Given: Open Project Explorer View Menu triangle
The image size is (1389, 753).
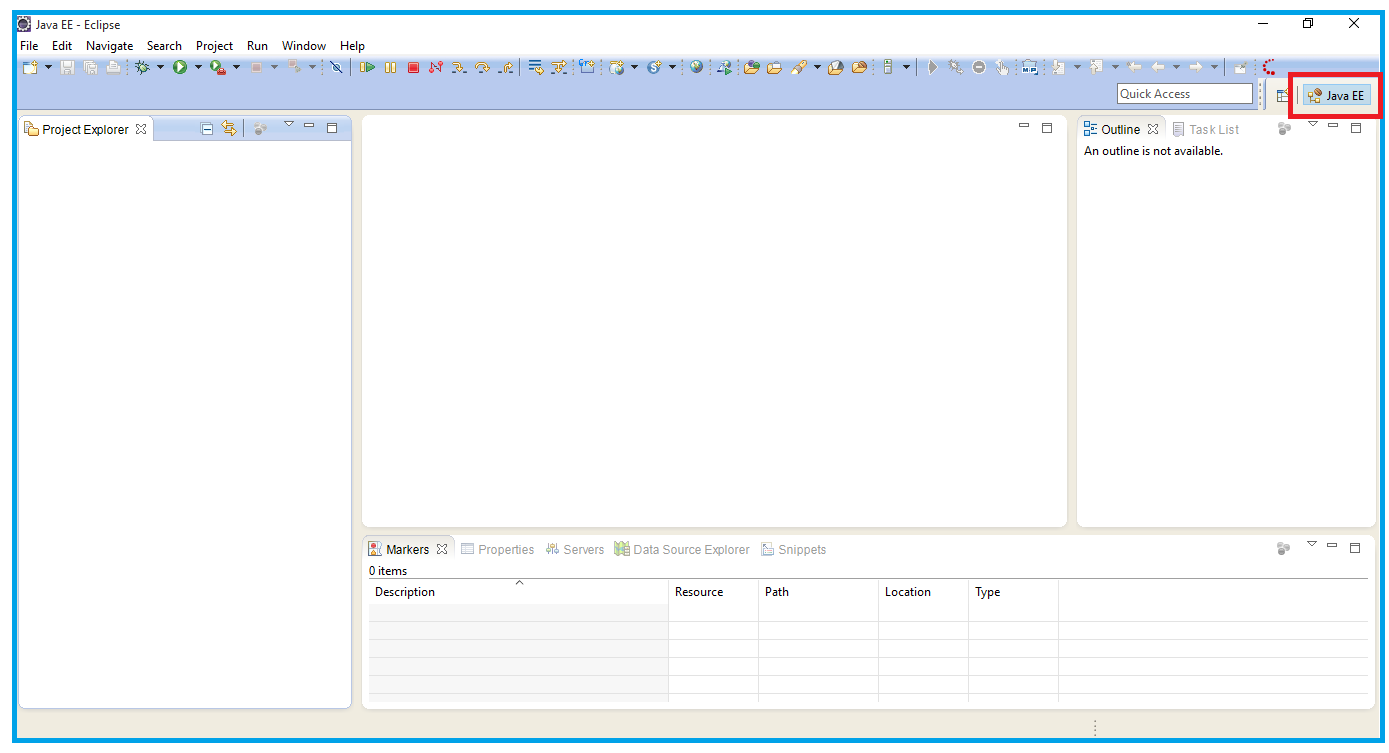Looking at the screenshot, I should tap(288, 125).
